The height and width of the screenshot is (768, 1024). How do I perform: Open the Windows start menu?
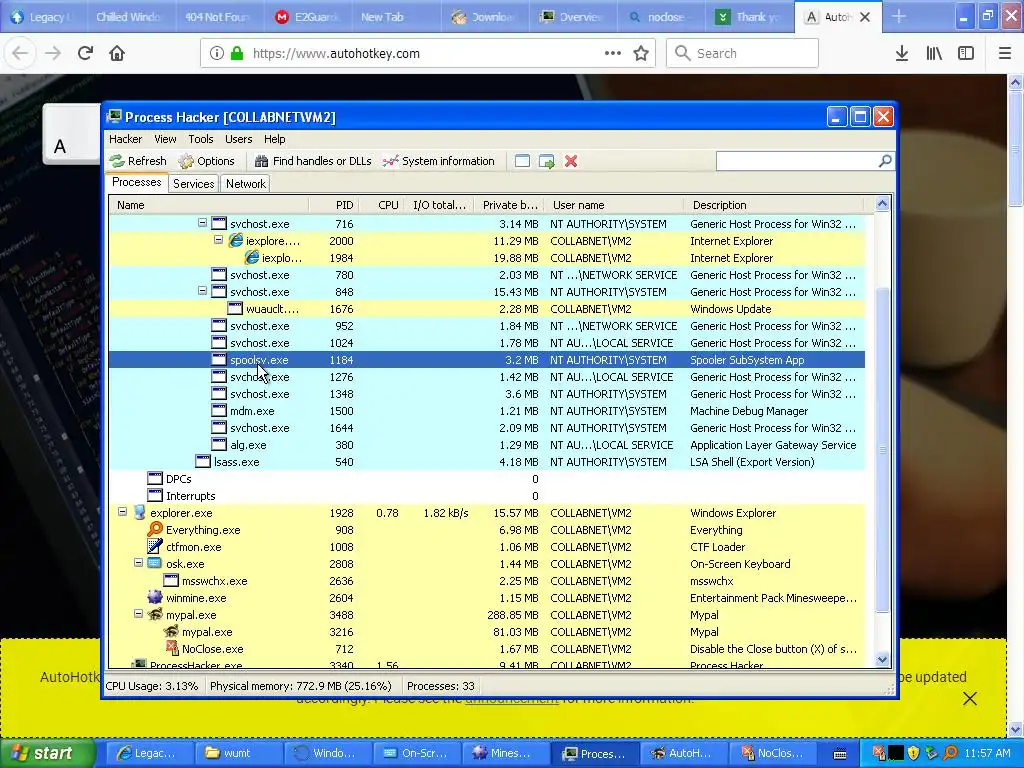(47, 753)
